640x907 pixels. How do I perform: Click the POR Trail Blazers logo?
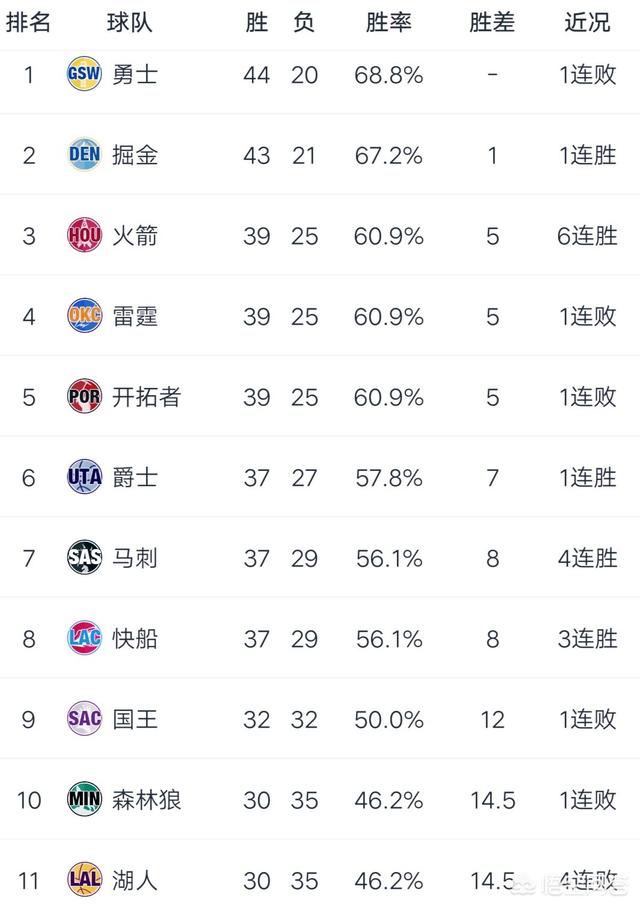(84, 396)
